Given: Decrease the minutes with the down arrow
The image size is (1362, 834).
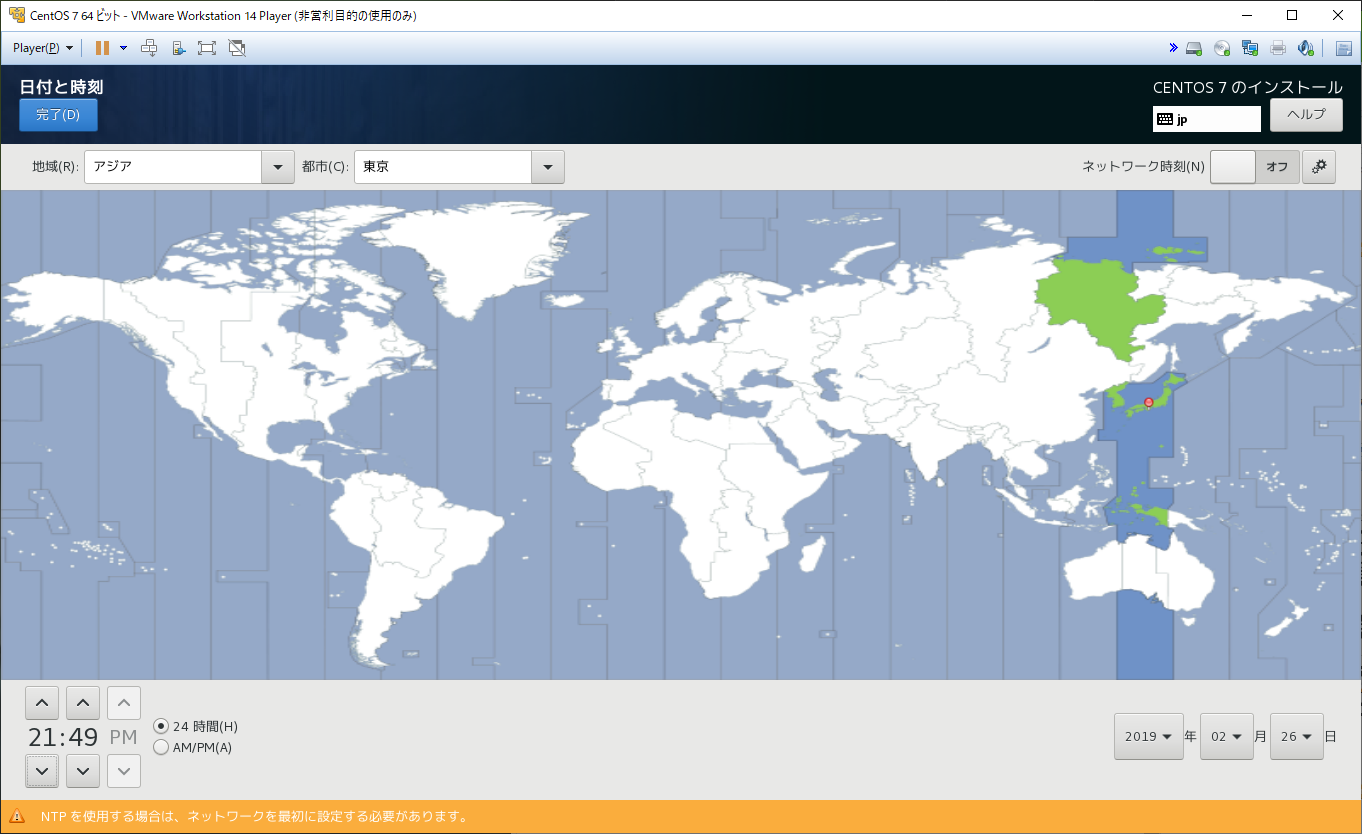Looking at the screenshot, I should point(83,771).
